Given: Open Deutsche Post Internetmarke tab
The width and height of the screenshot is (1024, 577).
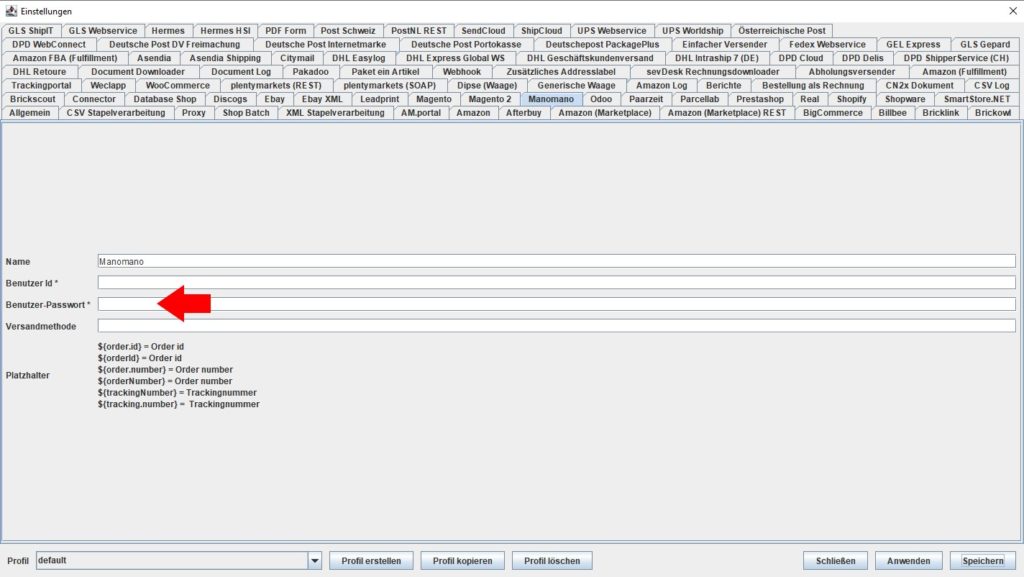Looking at the screenshot, I should click(325, 44).
